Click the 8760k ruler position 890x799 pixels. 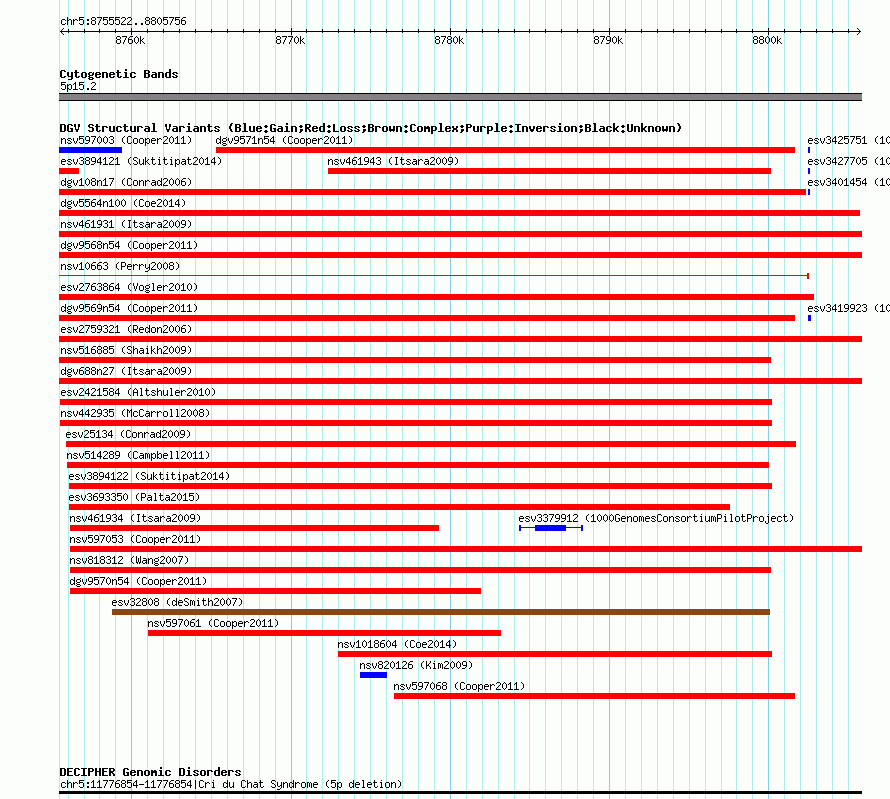(131, 40)
